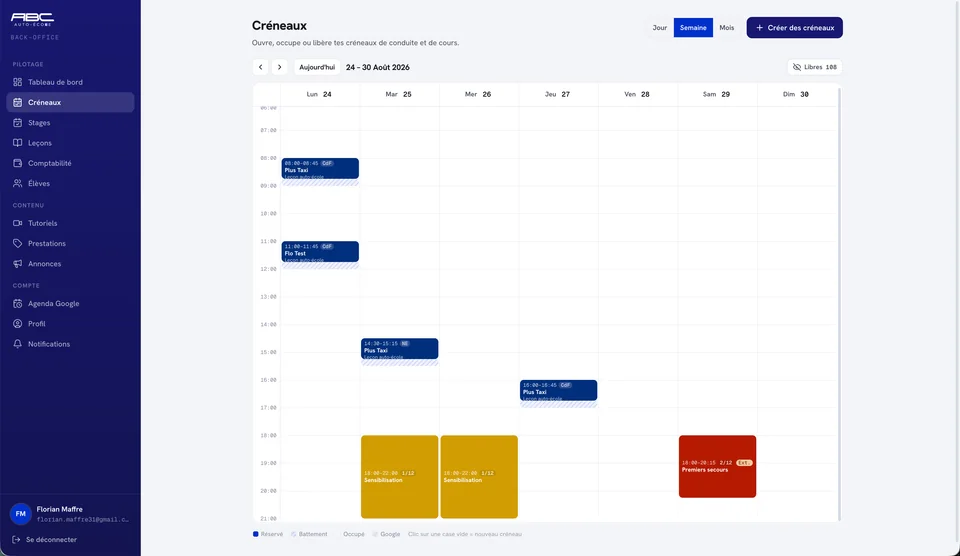The width and height of the screenshot is (960, 556).
Task: Go to Leçons section
Action: click(x=70, y=143)
